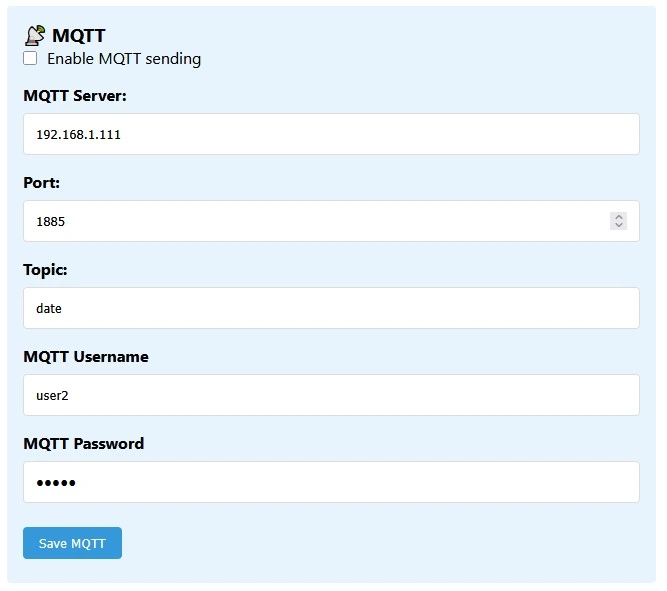
Task: Click the "user2" username text
Action: [x=52, y=395]
